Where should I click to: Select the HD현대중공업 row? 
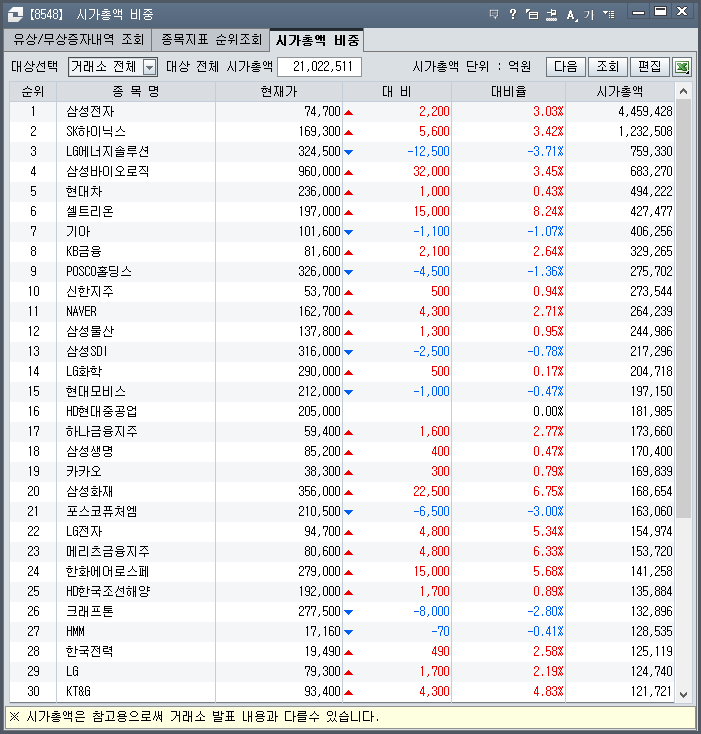(x=342, y=411)
